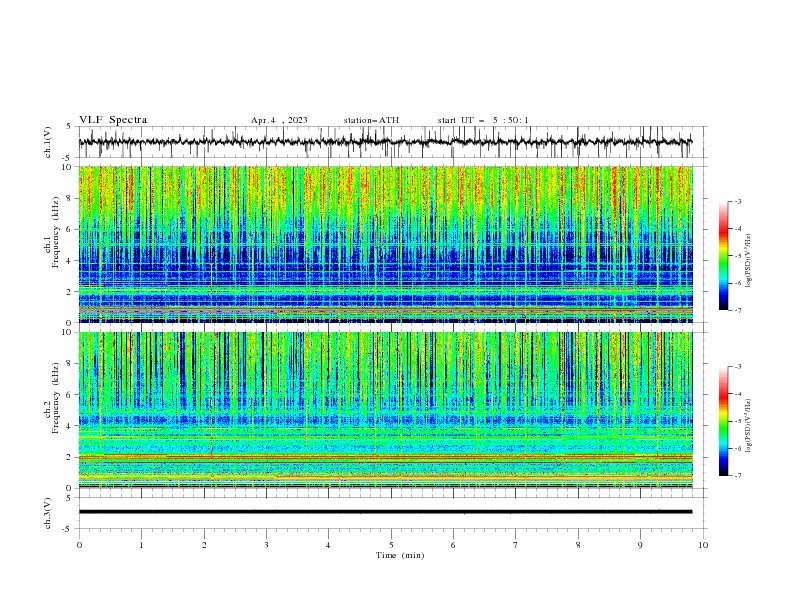Click the "station=ATH" header text
This screenshot has height=612, width=792.
coord(371,120)
